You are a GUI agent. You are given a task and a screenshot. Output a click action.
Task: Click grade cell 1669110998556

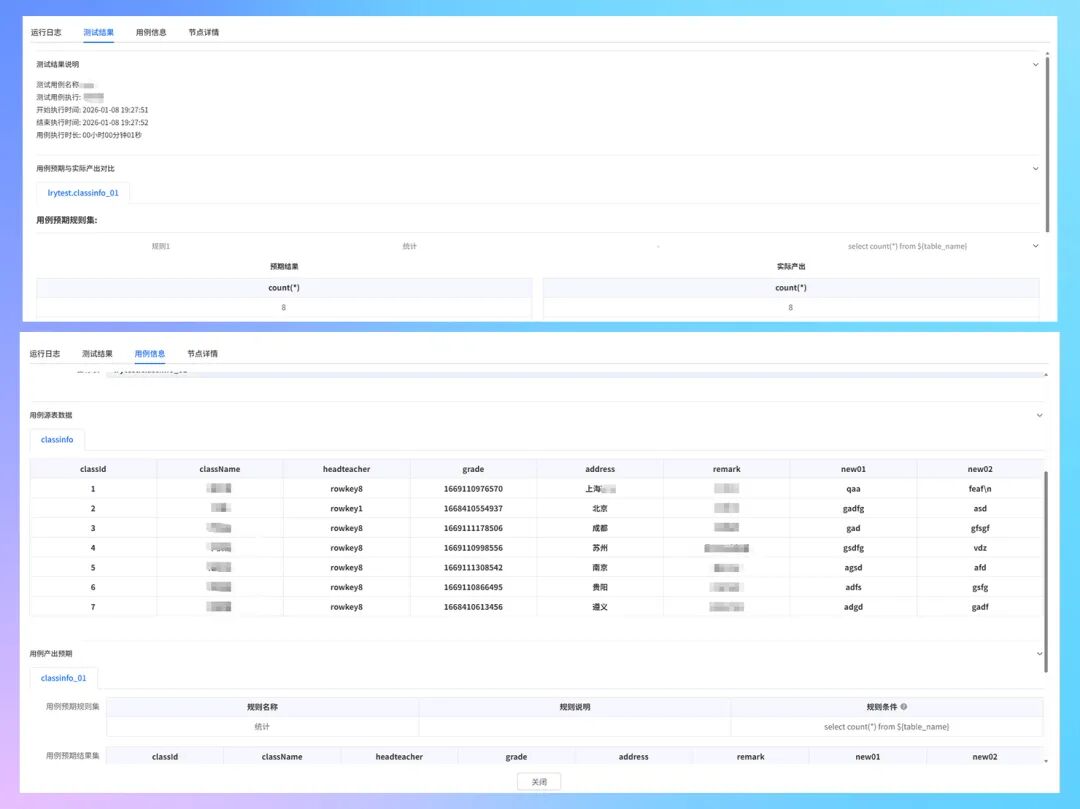(x=473, y=548)
